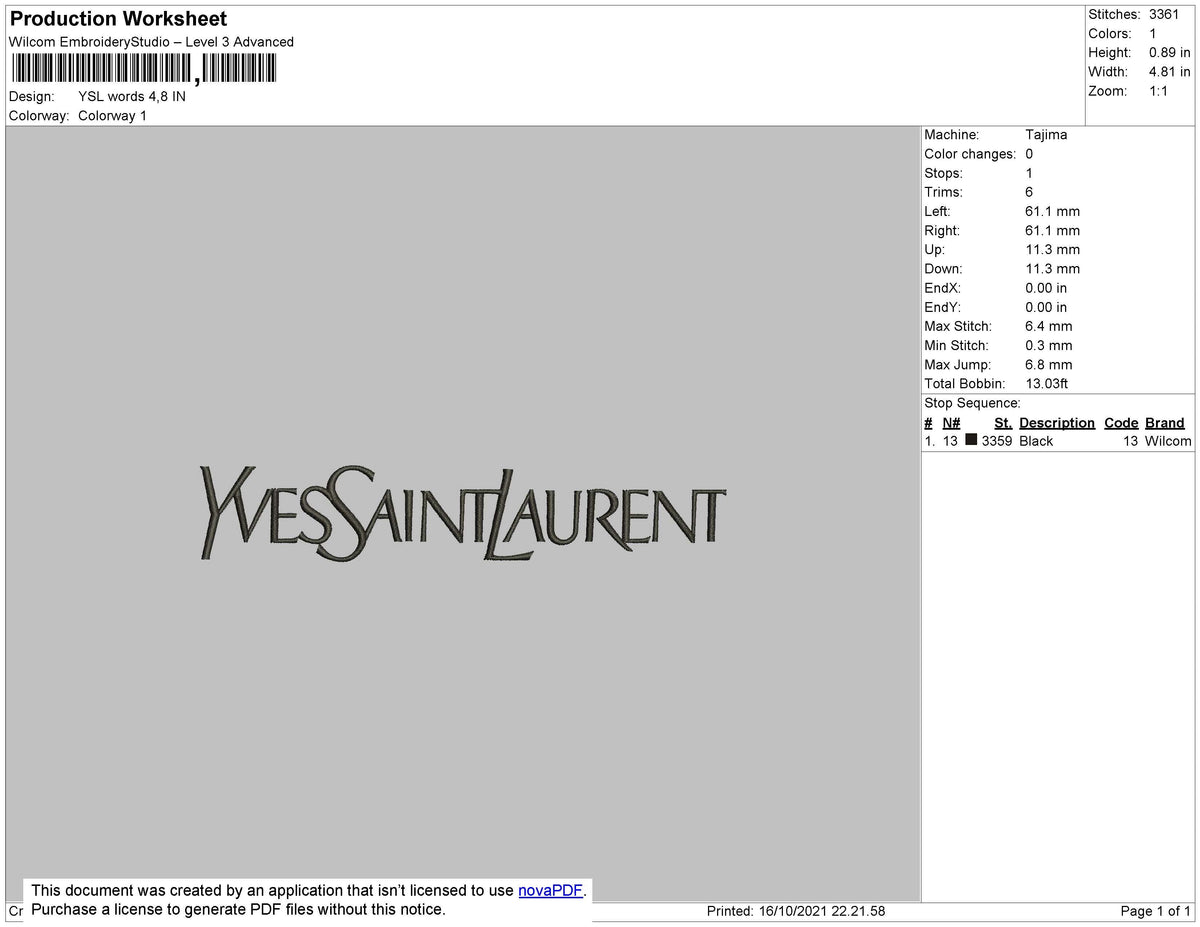Click the Page 1 of 1 label

pyautogui.click(x=1150, y=910)
